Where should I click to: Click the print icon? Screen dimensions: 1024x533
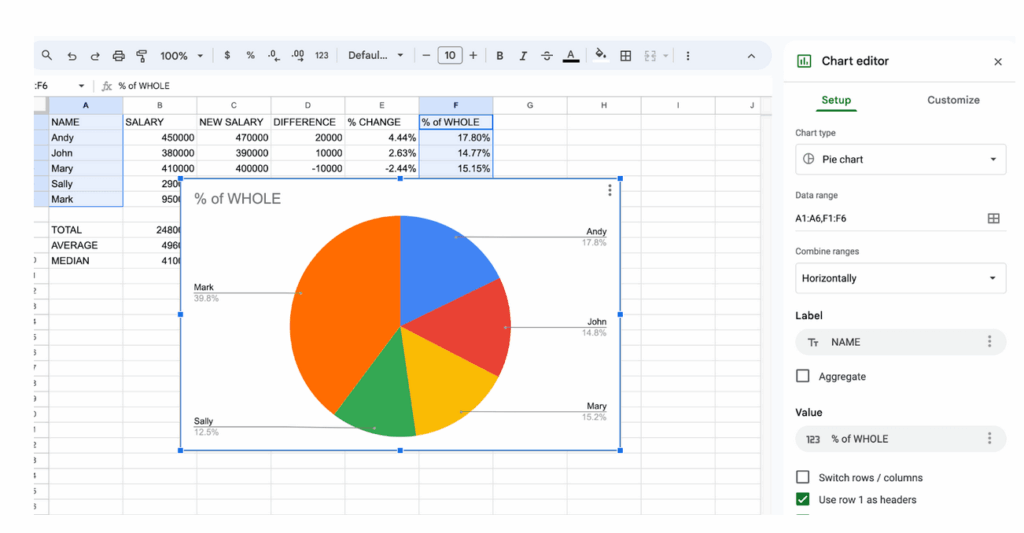click(119, 56)
